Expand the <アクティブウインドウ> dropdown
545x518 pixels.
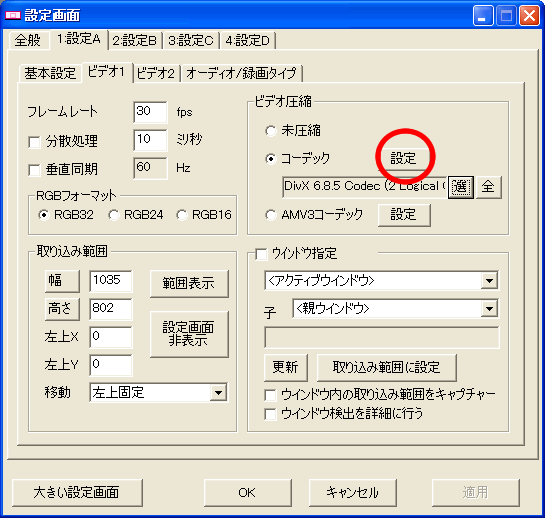pos(381,281)
